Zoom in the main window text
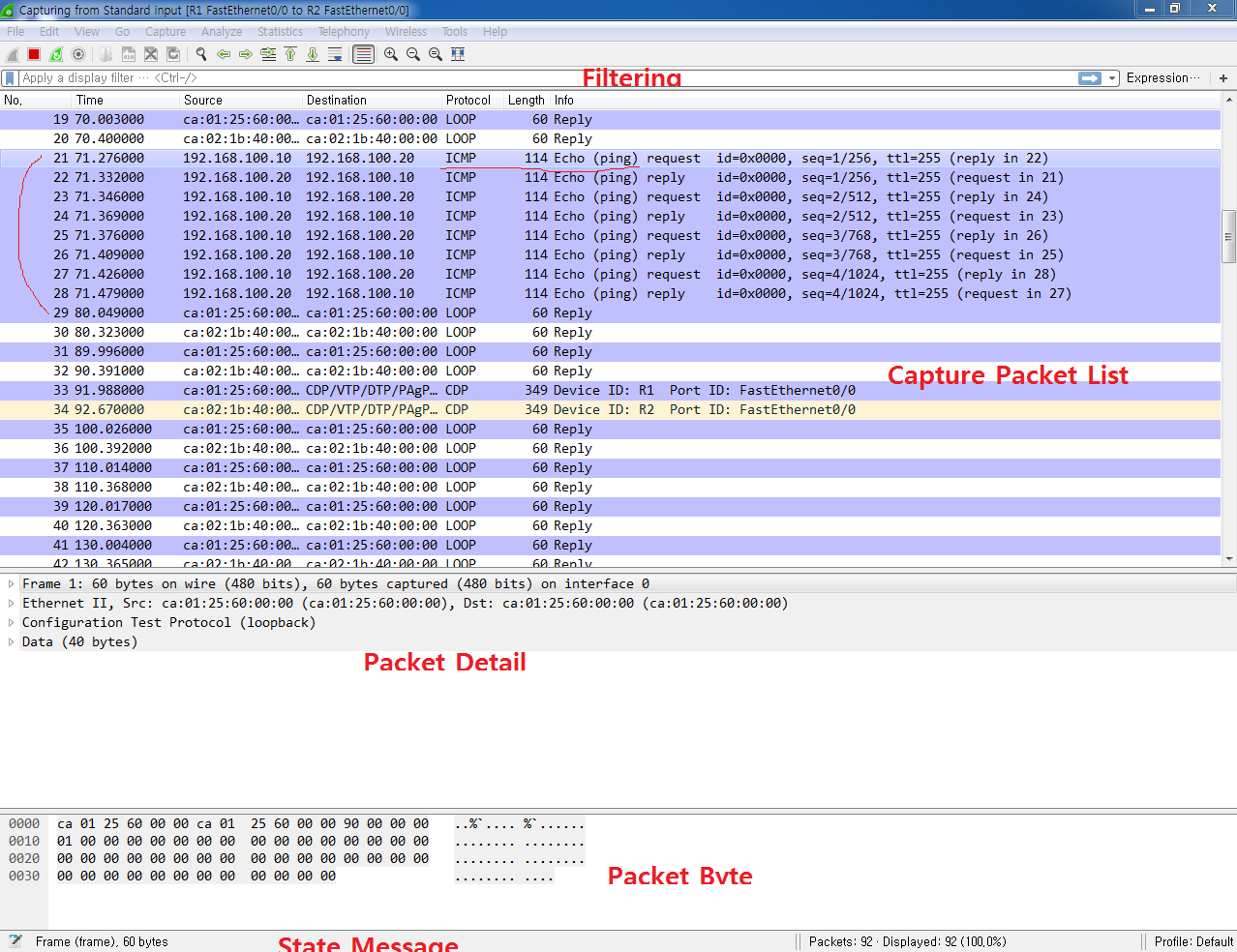The height and width of the screenshot is (952, 1237). pos(391,54)
